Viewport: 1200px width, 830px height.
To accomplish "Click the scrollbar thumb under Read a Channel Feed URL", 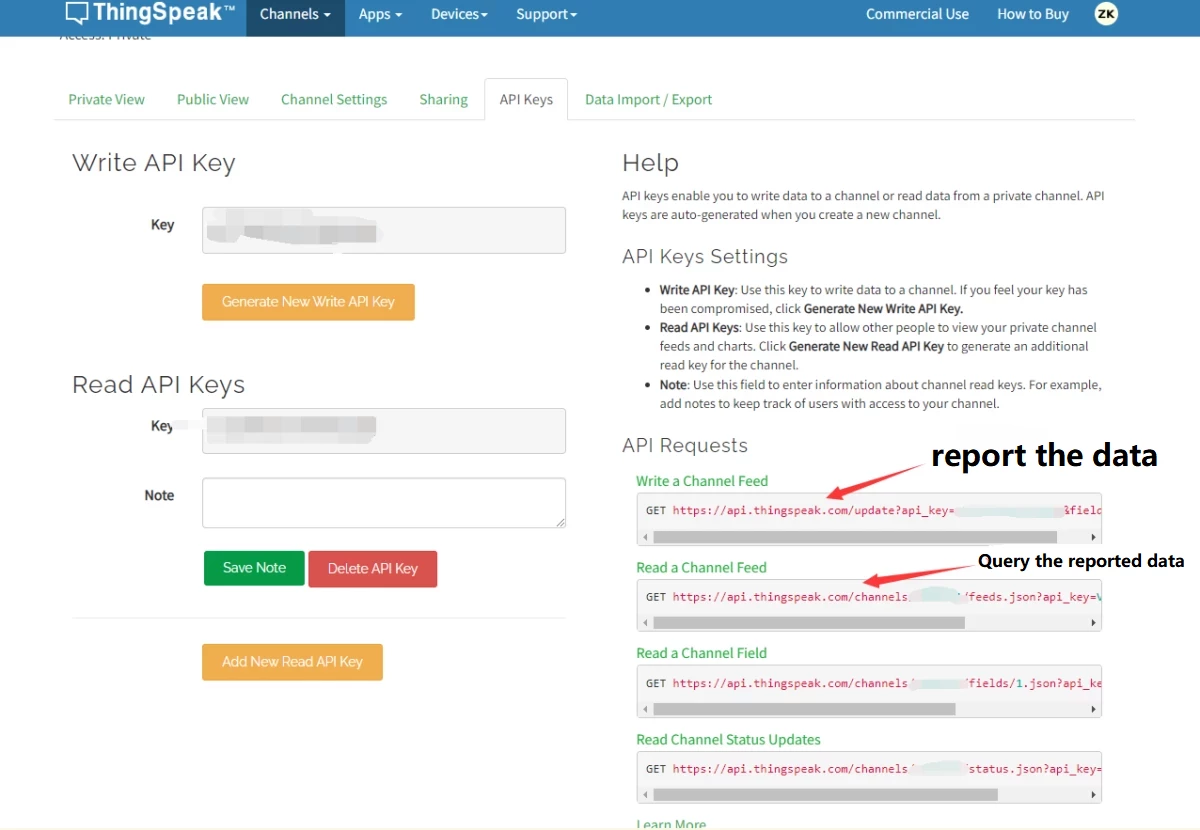I will [809, 623].
